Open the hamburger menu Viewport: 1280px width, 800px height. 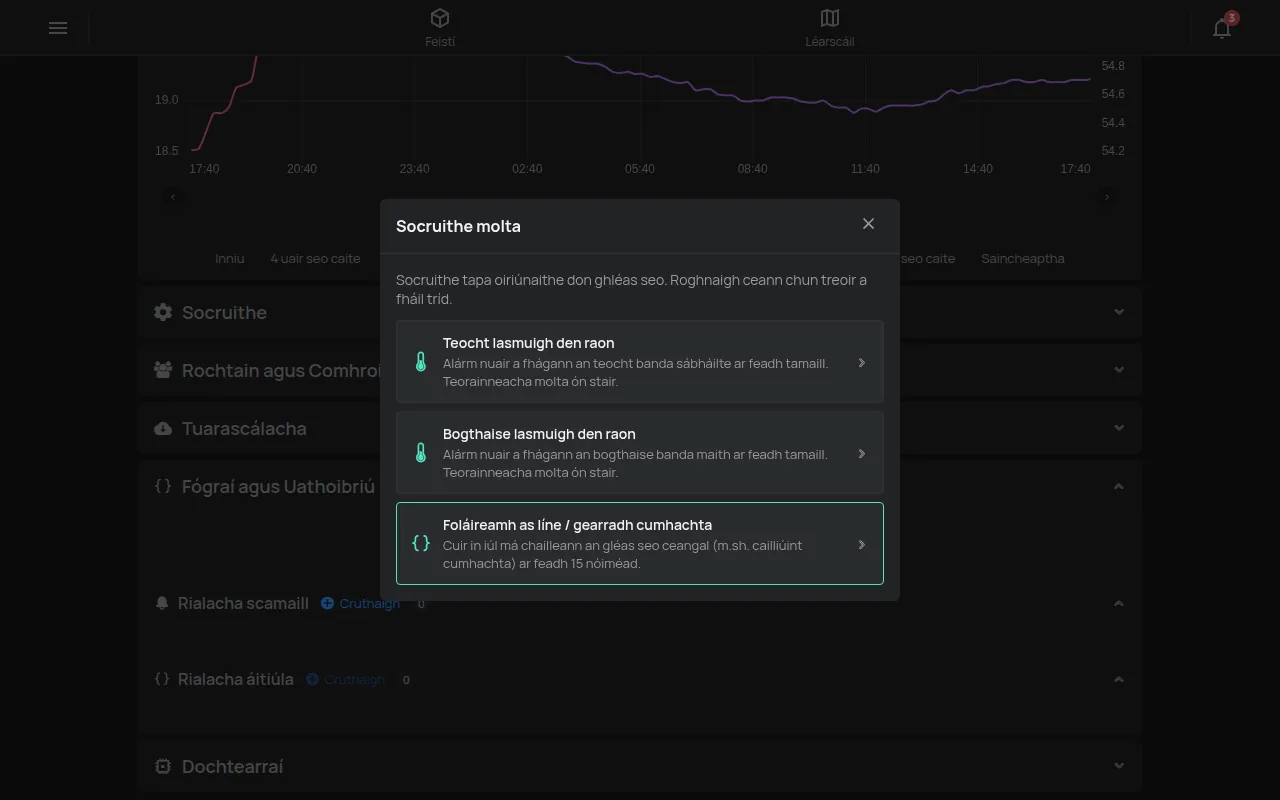point(58,28)
